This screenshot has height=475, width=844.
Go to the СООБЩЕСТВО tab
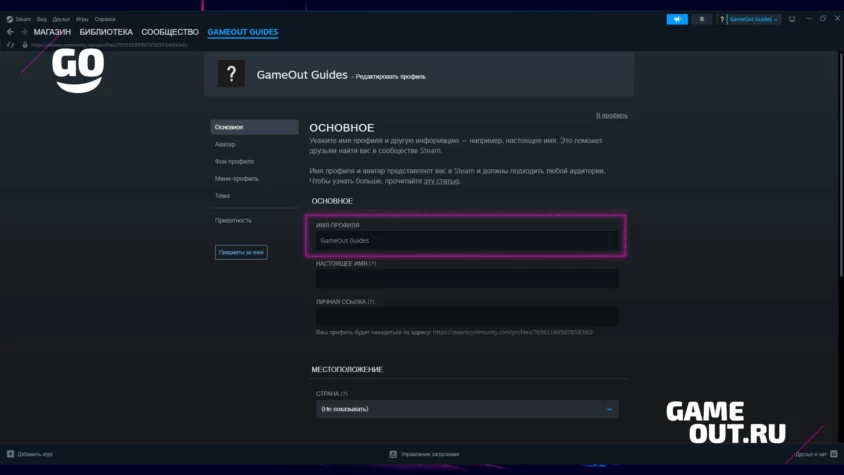(x=170, y=32)
